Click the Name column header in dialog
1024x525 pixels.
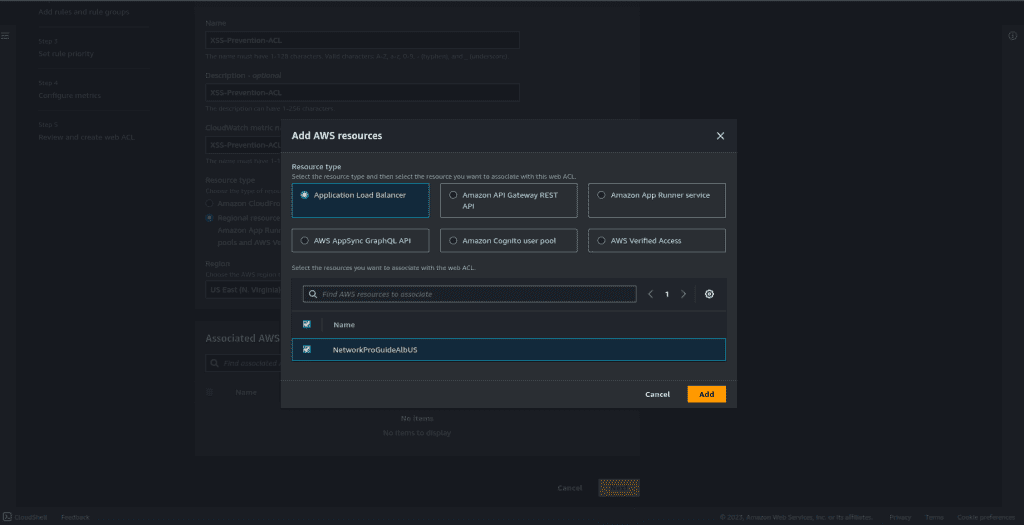[344, 325]
